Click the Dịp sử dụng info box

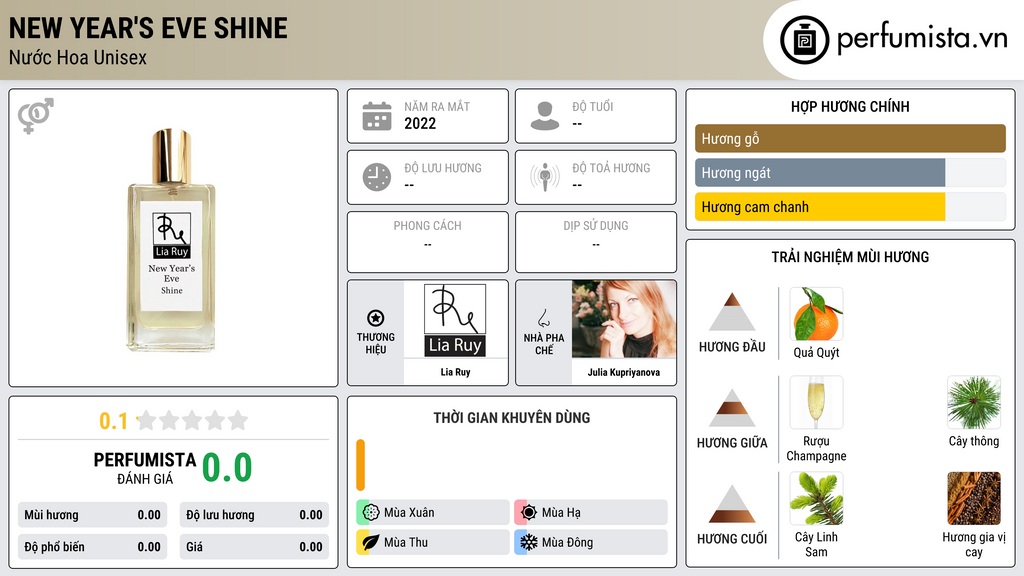point(596,242)
